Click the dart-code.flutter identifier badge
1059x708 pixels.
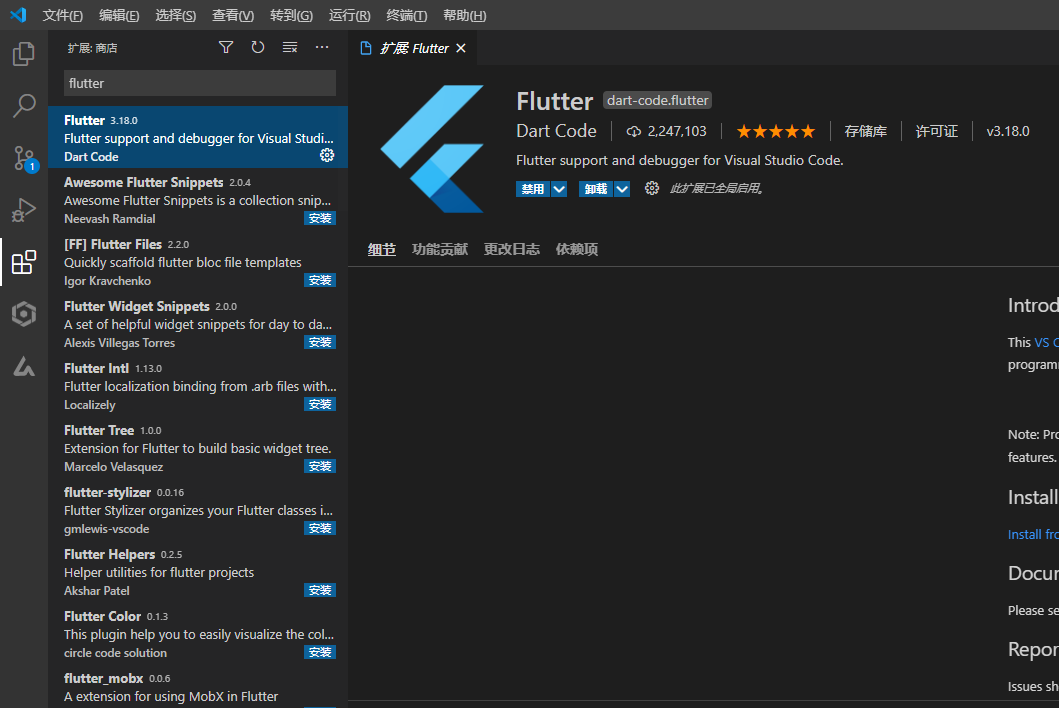657,101
